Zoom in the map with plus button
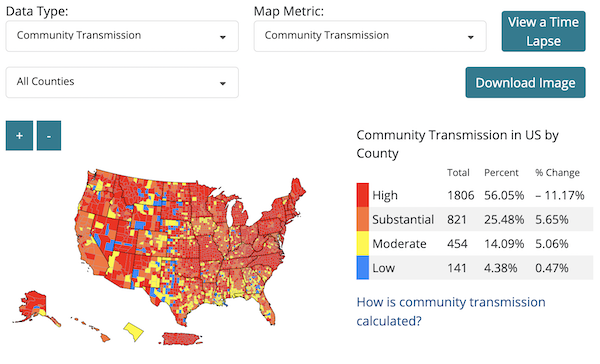The image size is (600, 364). click(x=19, y=135)
